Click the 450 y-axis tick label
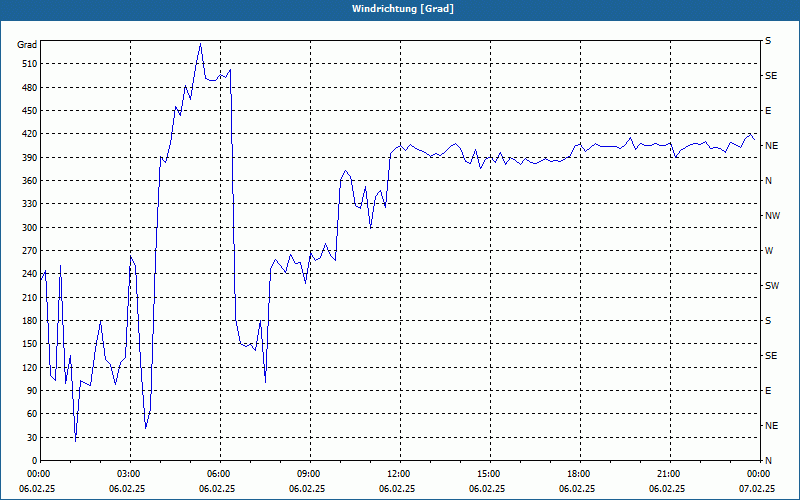The image size is (800, 500). click(30, 111)
